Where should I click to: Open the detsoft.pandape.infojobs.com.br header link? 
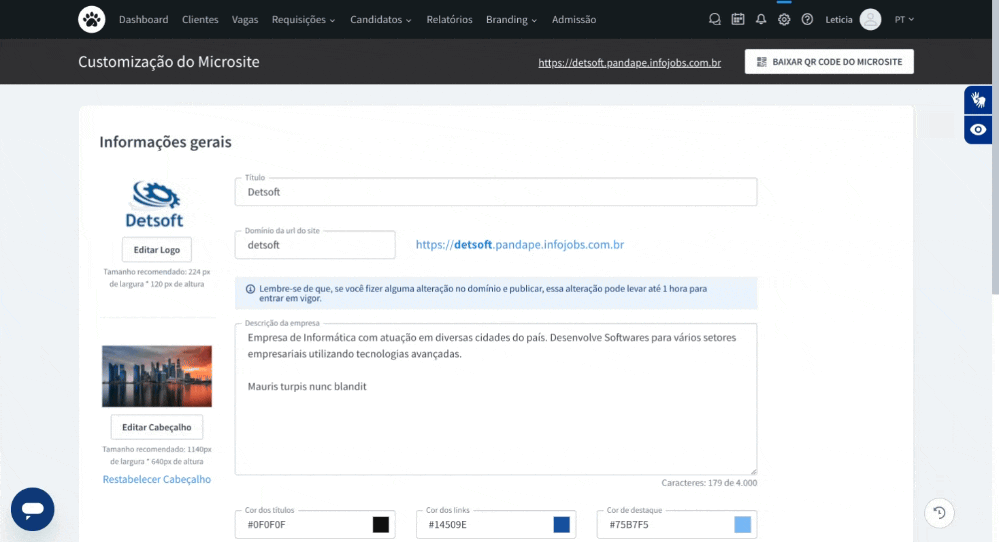pos(629,62)
